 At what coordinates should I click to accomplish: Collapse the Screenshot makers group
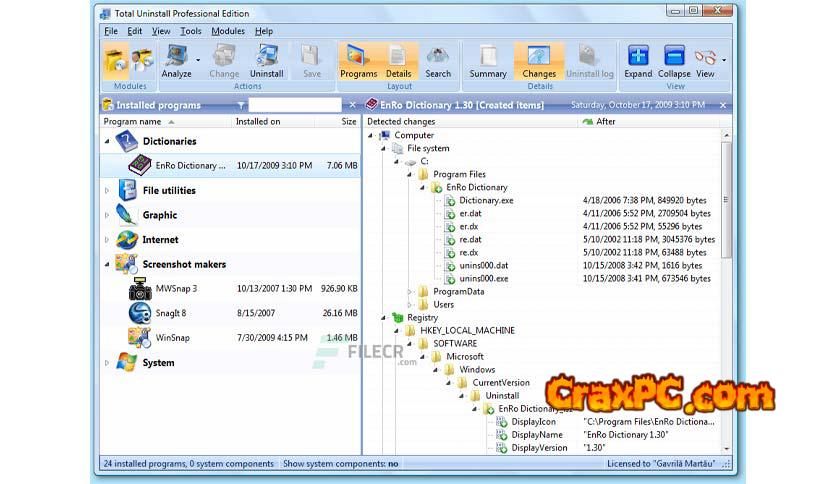(x=107, y=264)
